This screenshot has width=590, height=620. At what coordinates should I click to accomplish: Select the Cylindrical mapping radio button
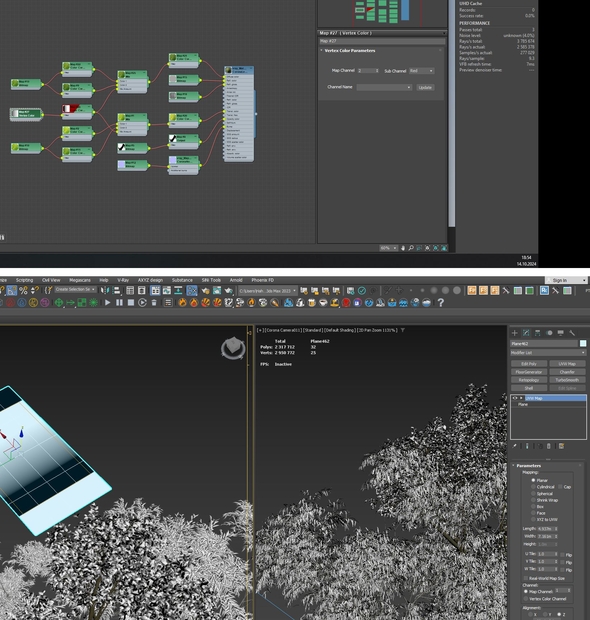coord(533,487)
